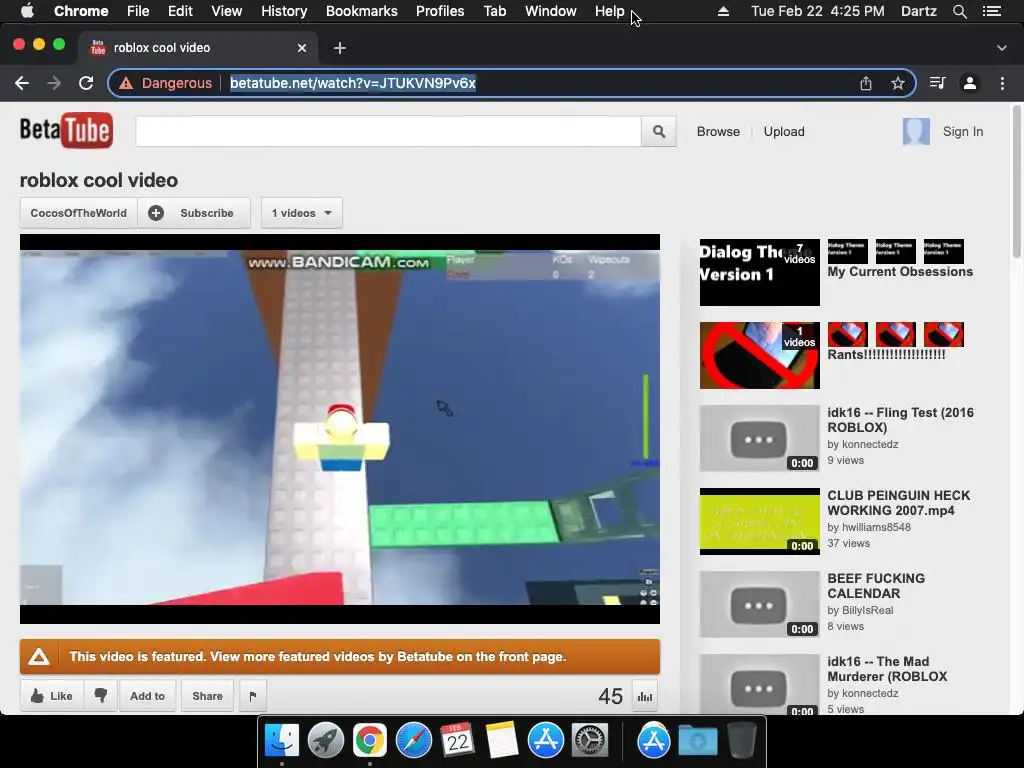Click the Sign In link
Viewport: 1024px width, 768px height.
coord(963,131)
